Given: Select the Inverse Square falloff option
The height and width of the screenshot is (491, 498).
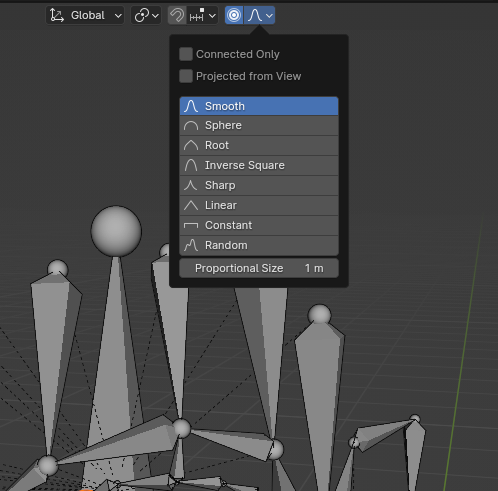Looking at the screenshot, I should [259, 166].
